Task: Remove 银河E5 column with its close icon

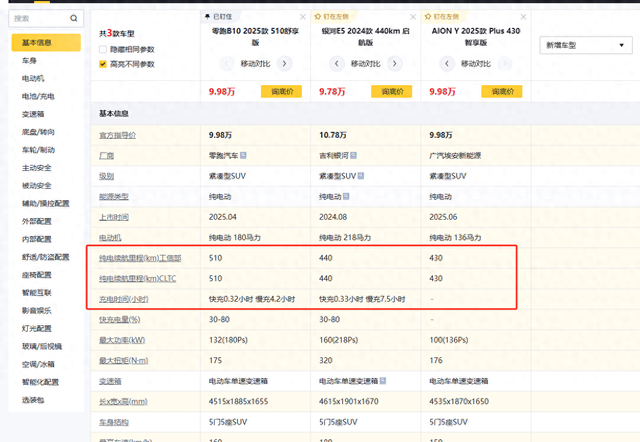Action: 413,17
